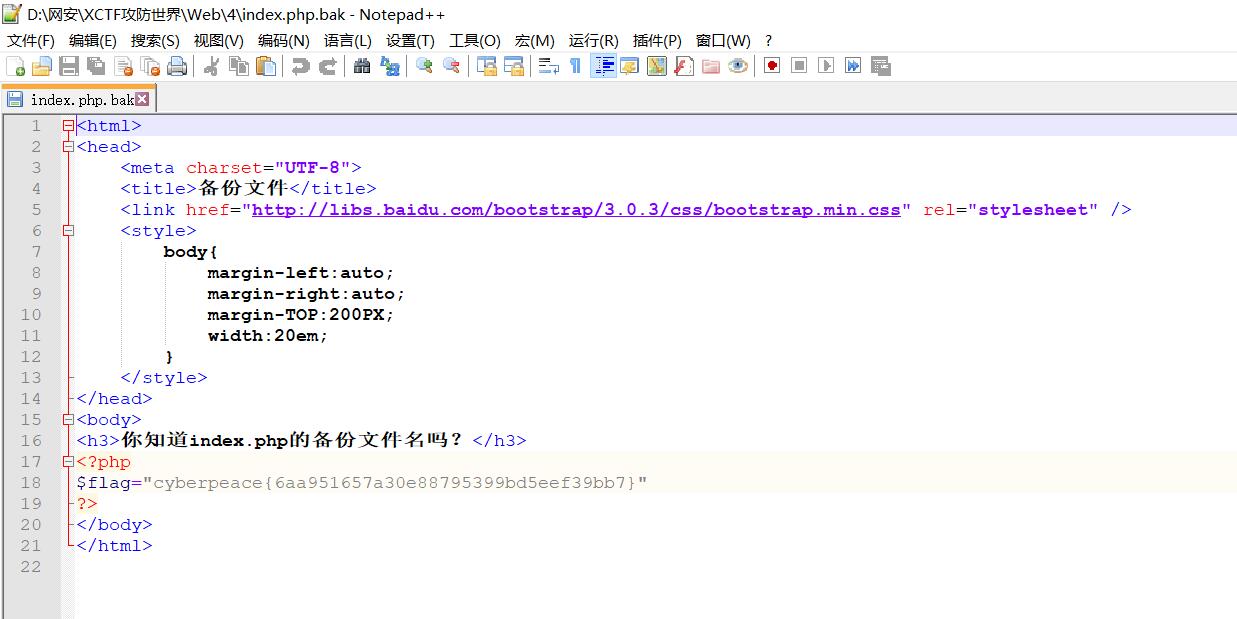1237x619 pixels.
Task: Show the Function List panel icon
Action: click(x=683, y=66)
